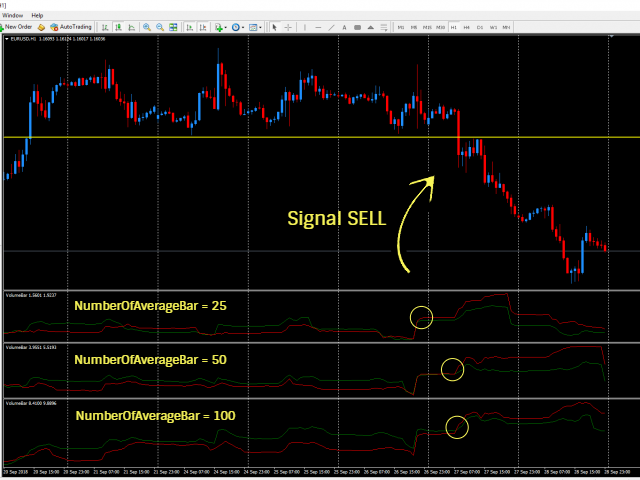The width and height of the screenshot is (640, 480).
Task: Click the zoom in magnifier icon
Action: pyautogui.click(x=147, y=27)
